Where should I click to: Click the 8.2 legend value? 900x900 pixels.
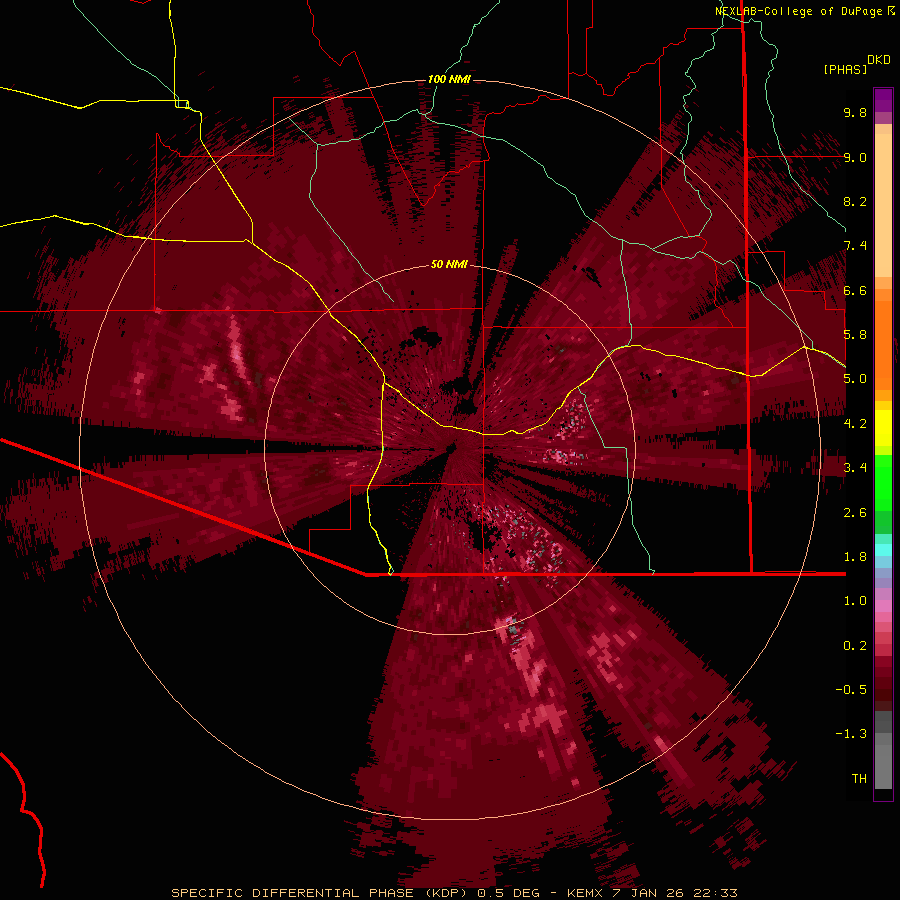[855, 201]
